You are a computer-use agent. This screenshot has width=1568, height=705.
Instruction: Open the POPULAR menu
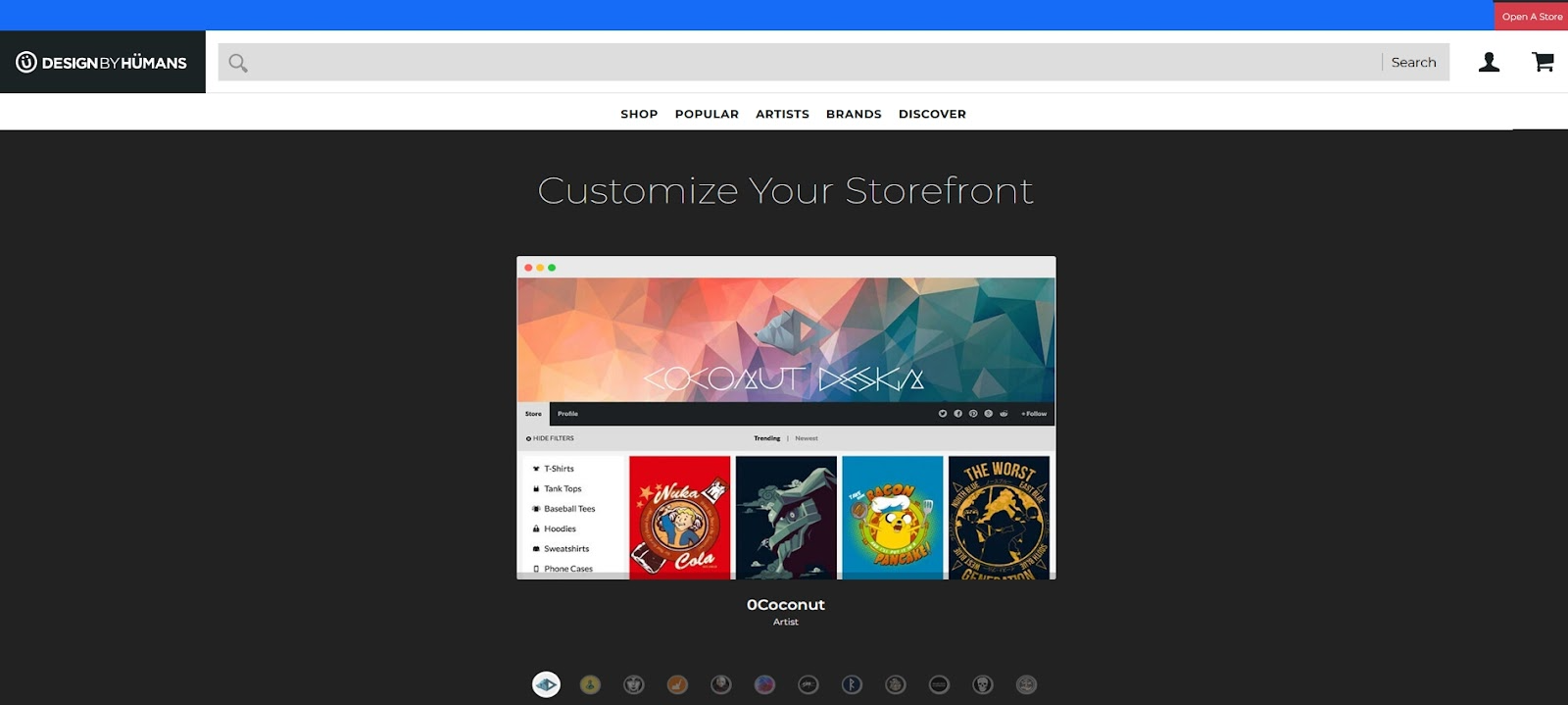point(707,114)
